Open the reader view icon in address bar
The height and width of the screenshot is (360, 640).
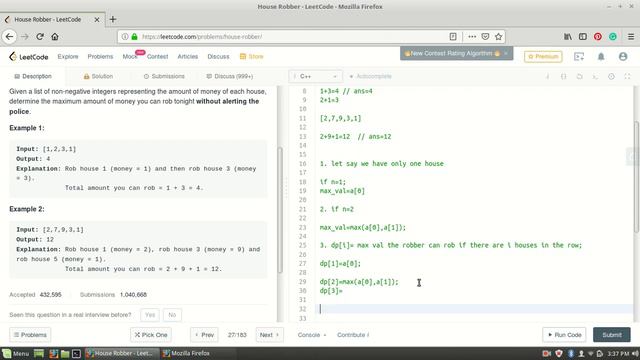tap(453, 37)
